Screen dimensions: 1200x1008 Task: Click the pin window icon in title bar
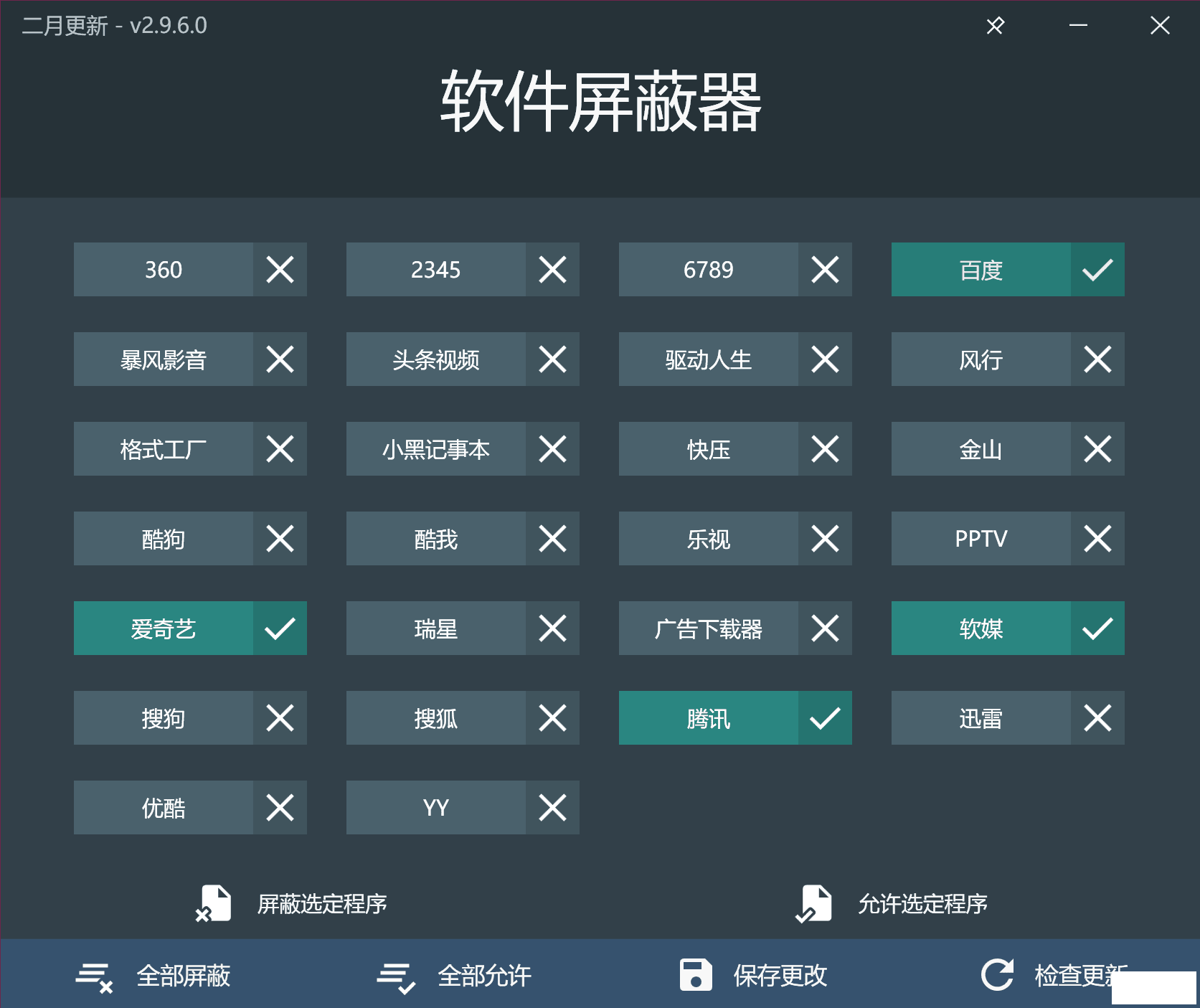(x=995, y=26)
